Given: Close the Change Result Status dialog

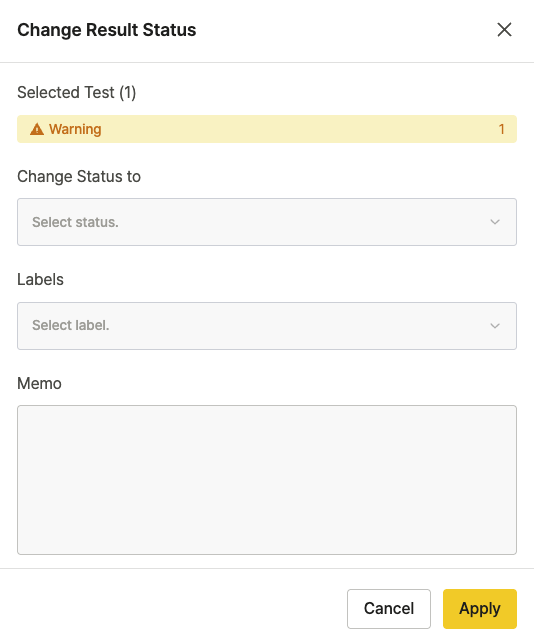Looking at the screenshot, I should coord(504,30).
